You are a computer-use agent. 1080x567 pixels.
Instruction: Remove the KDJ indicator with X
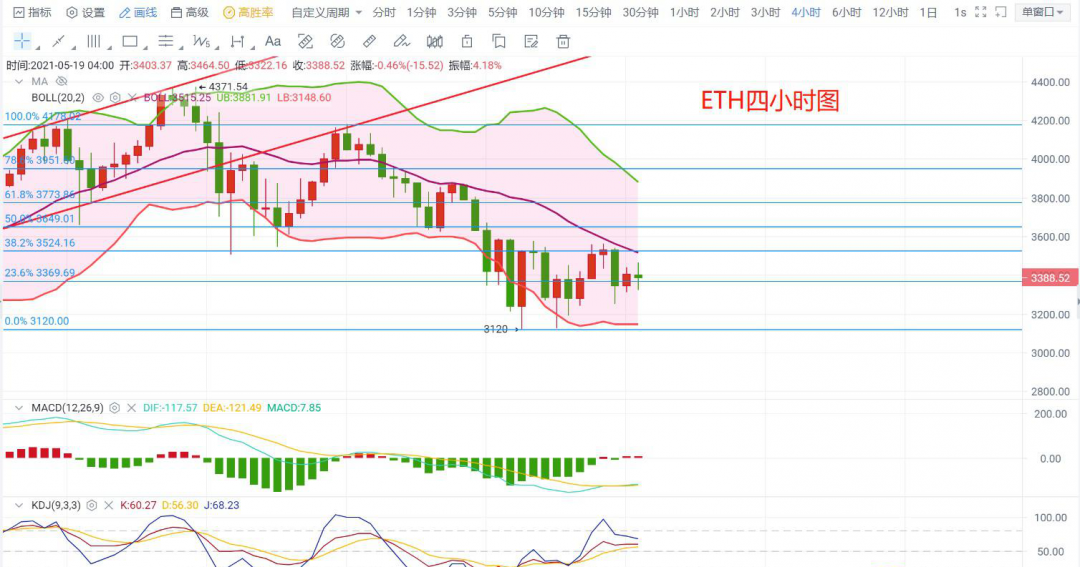click(x=108, y=505)
